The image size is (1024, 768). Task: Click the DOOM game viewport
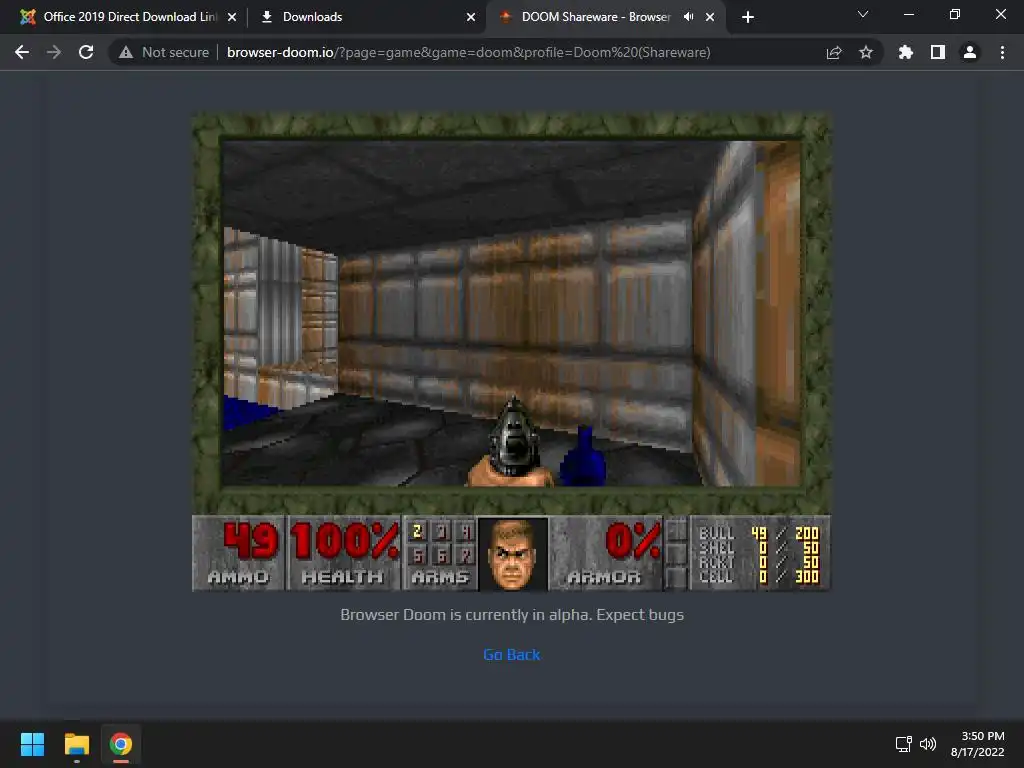click(x=511, y=313)
